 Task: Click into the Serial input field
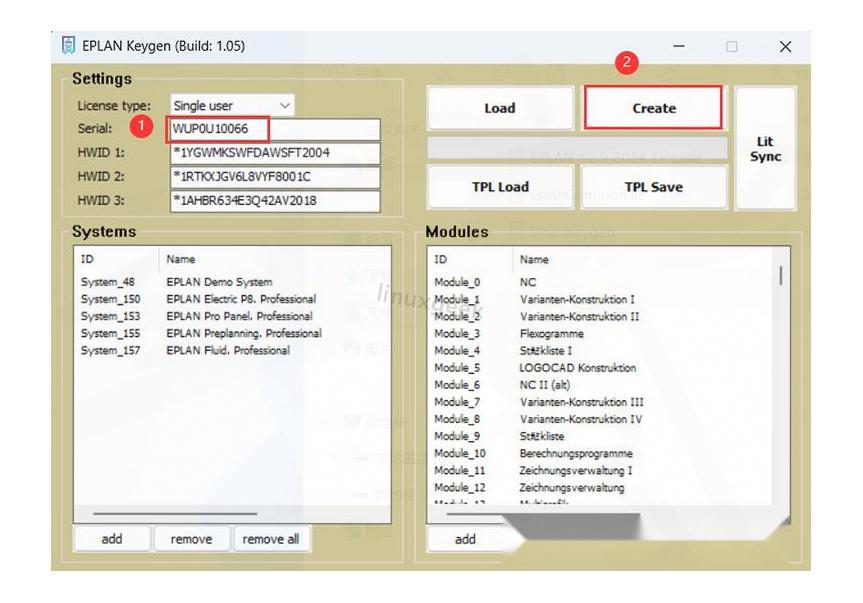point(274,129)
